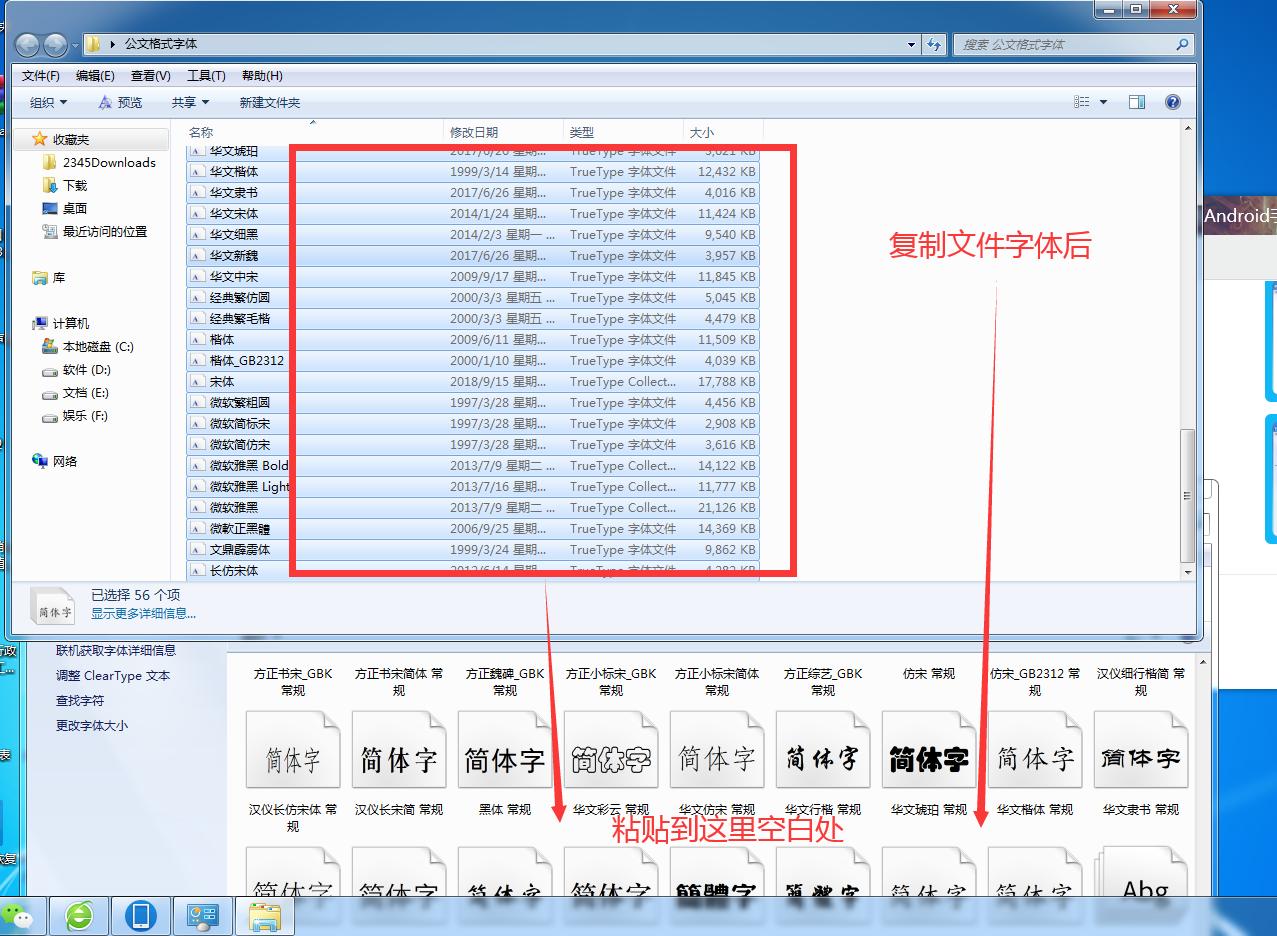Toggle the preview pane icon

click(1139, 101)
